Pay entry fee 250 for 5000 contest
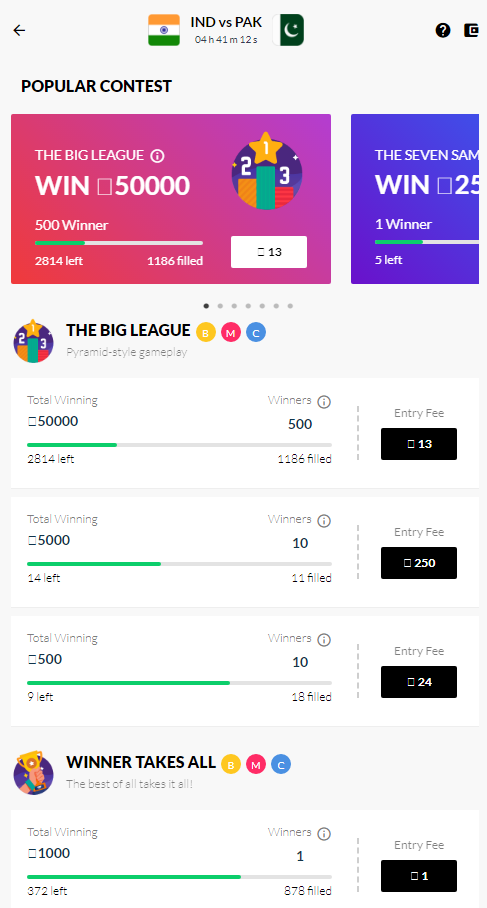This screenshot has width=487, height=908. 419,563
